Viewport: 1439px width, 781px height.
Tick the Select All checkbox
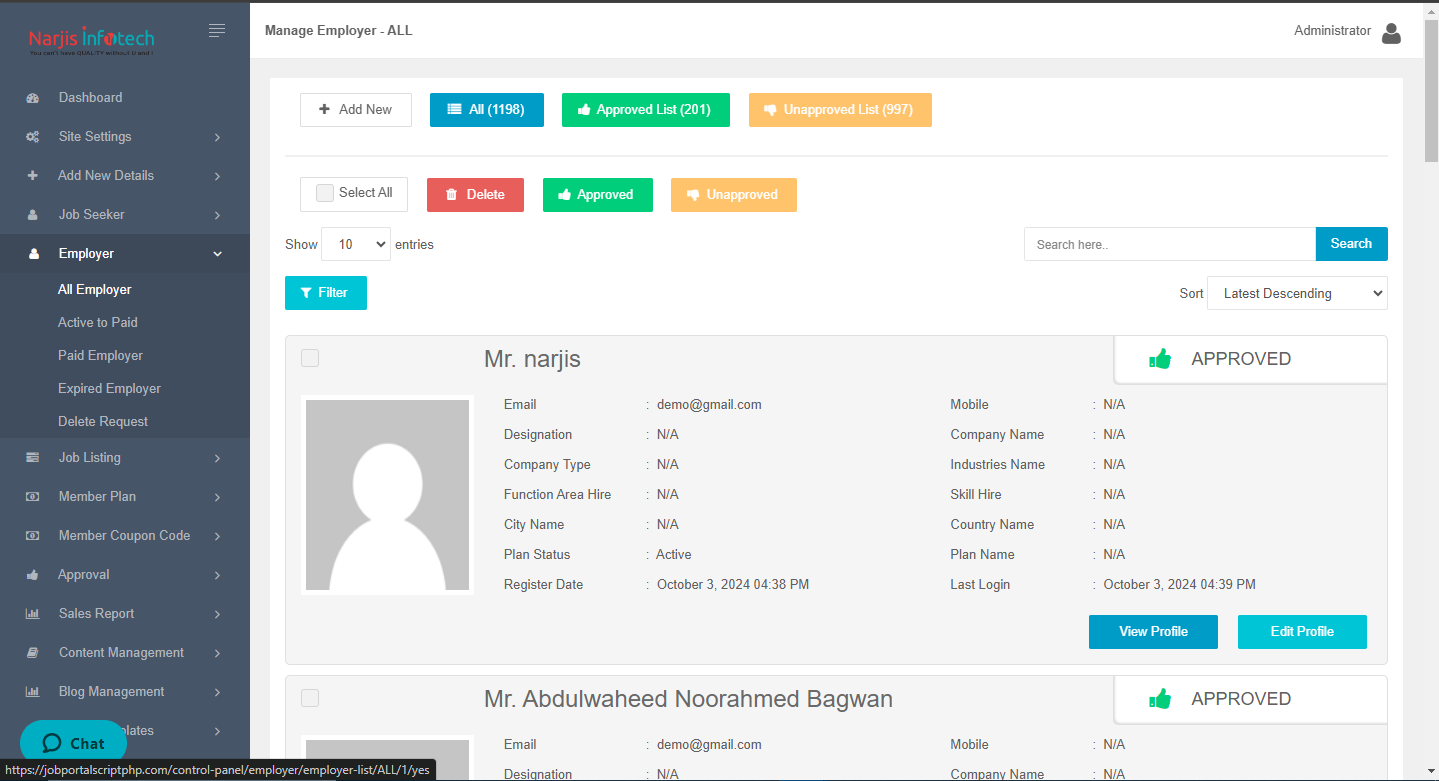coord(325,193)
